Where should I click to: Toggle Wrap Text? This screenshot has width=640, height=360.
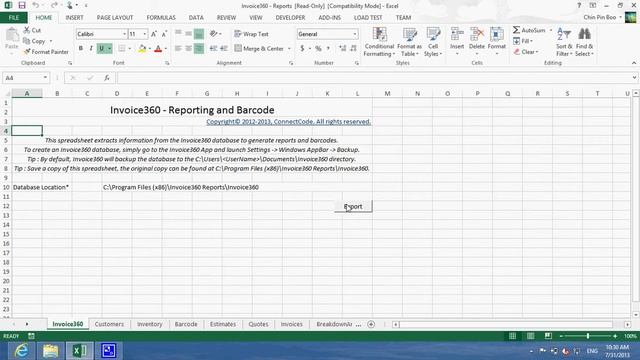coord(251,34)
